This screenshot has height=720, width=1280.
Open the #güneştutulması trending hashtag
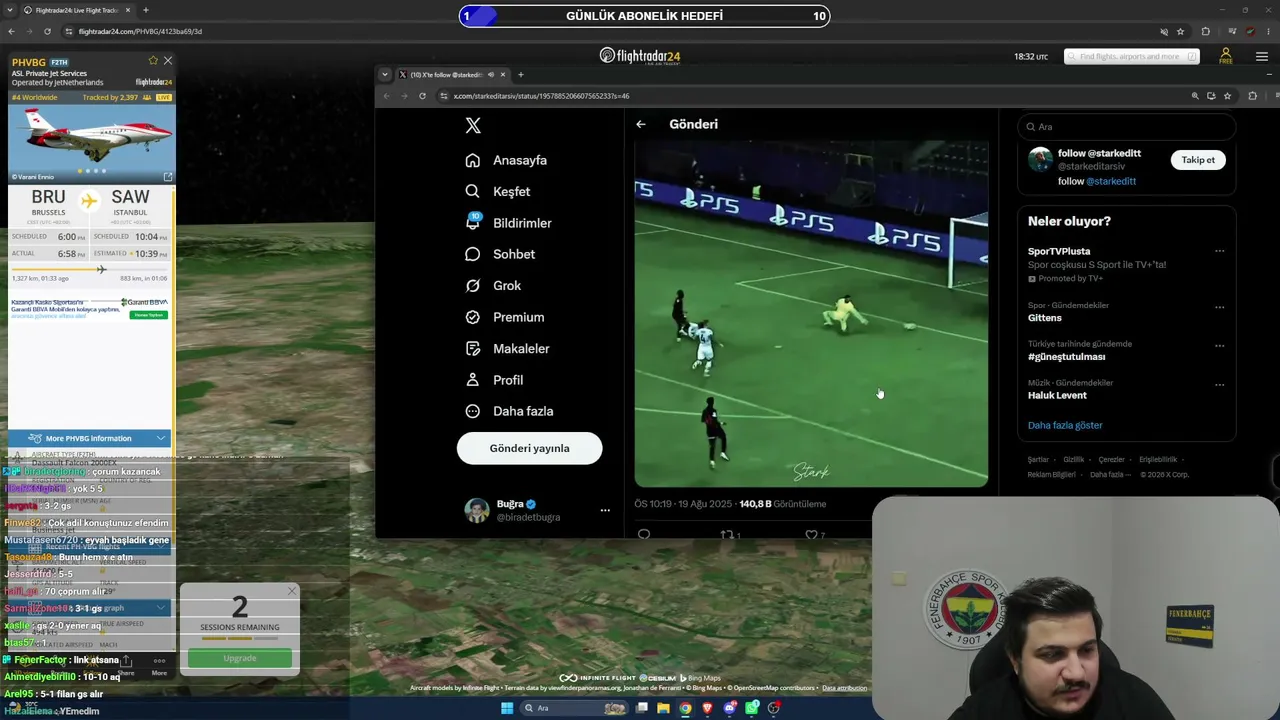(x=1067, y=357)
